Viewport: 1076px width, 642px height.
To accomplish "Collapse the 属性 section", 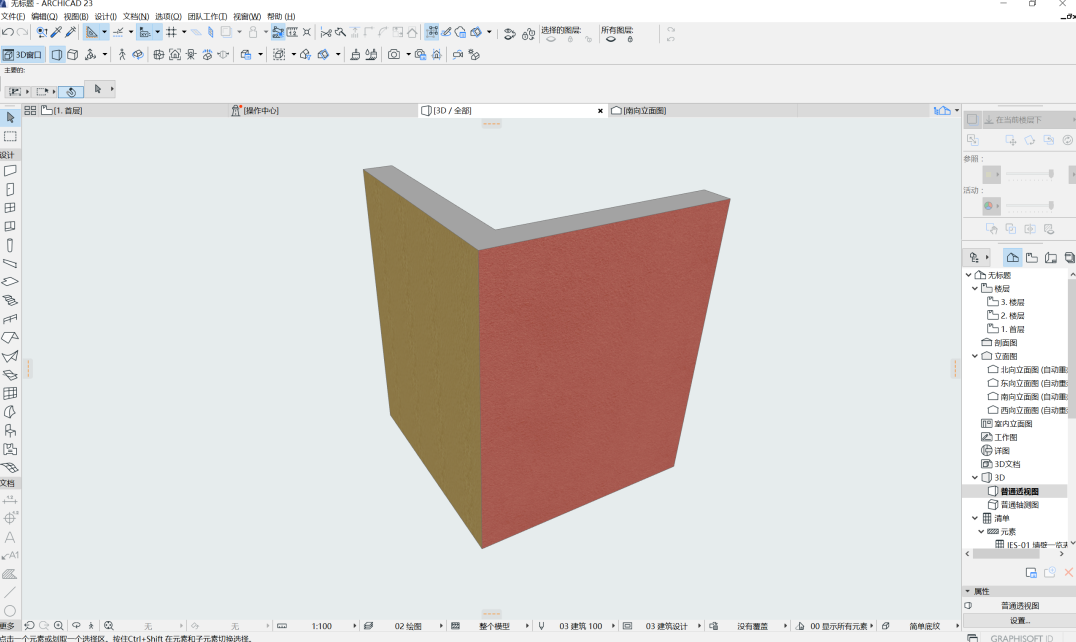I will click(x=968, y=591).
